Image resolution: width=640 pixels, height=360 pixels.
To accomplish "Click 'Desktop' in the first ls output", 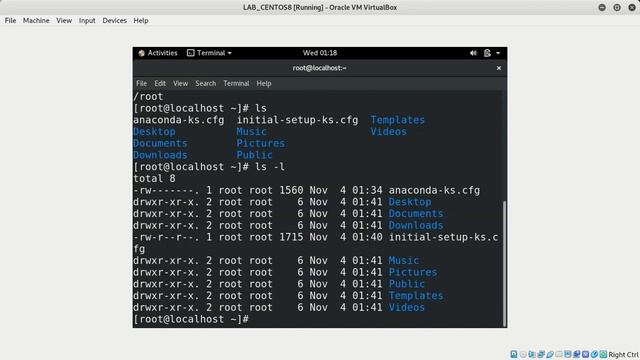I will (154, 131).
